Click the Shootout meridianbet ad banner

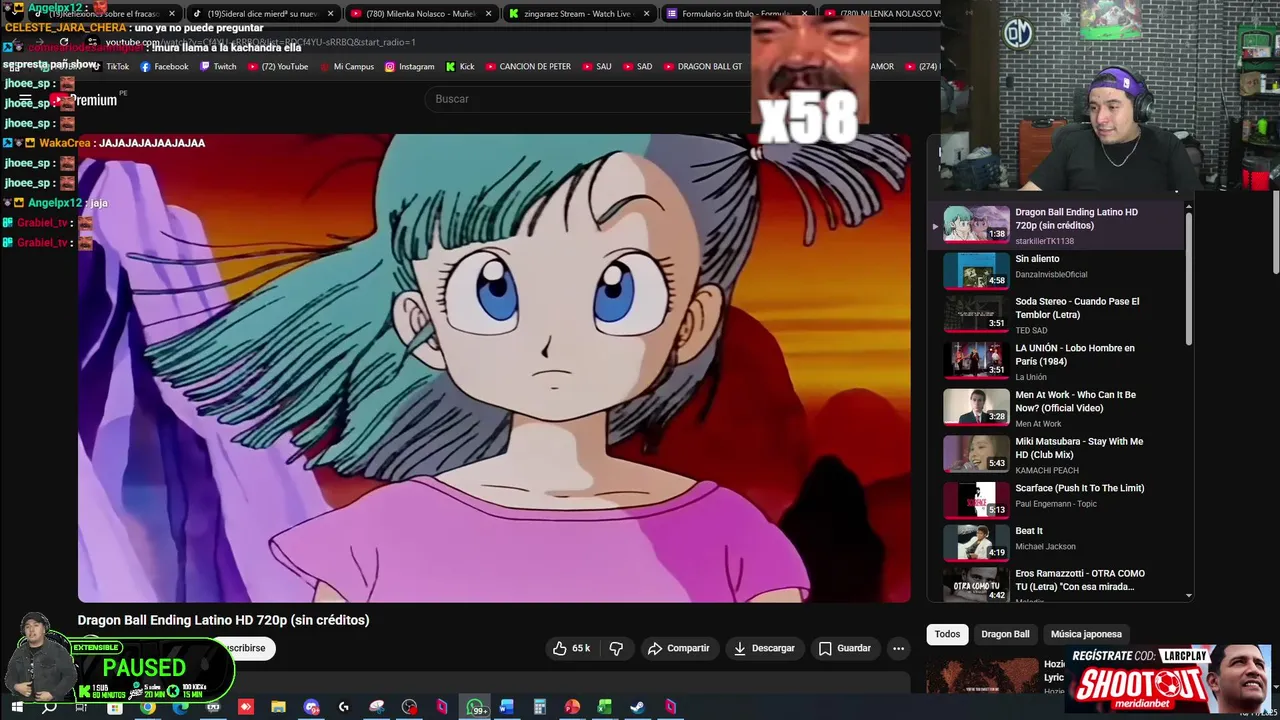[1170, 678]
